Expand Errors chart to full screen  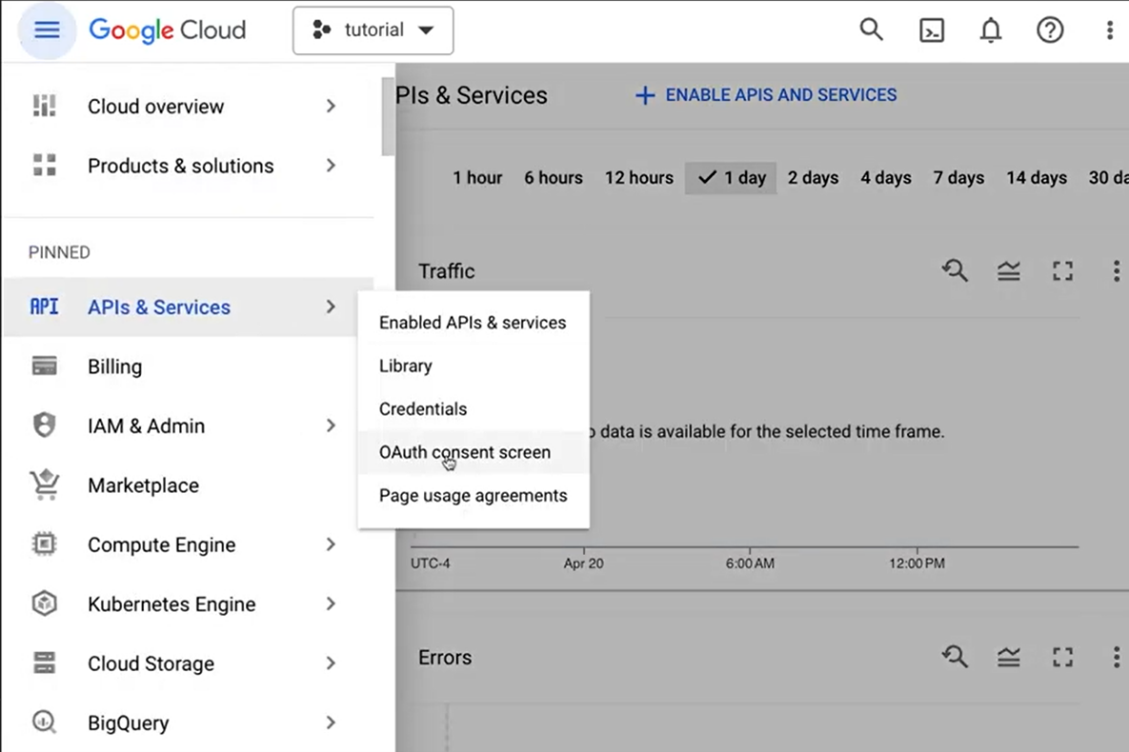[x=1062, y=657]
